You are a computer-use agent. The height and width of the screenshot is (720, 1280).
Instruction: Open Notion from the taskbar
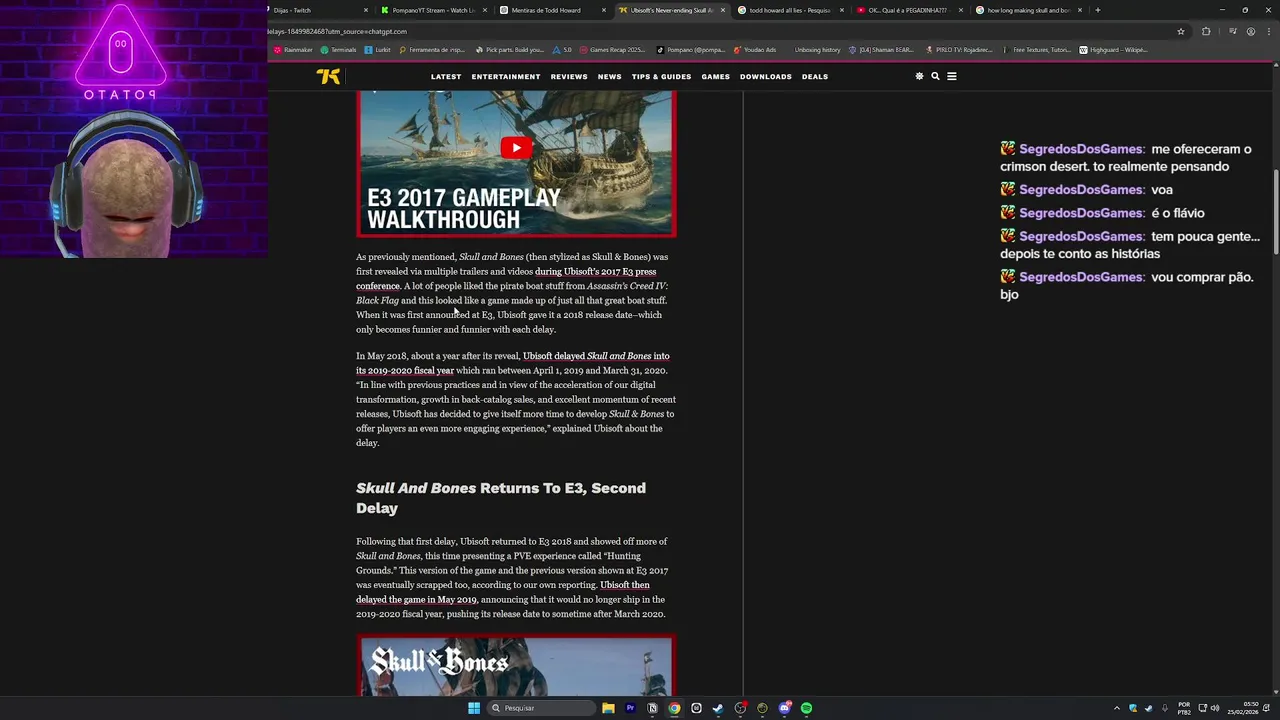tap(652, 708)
